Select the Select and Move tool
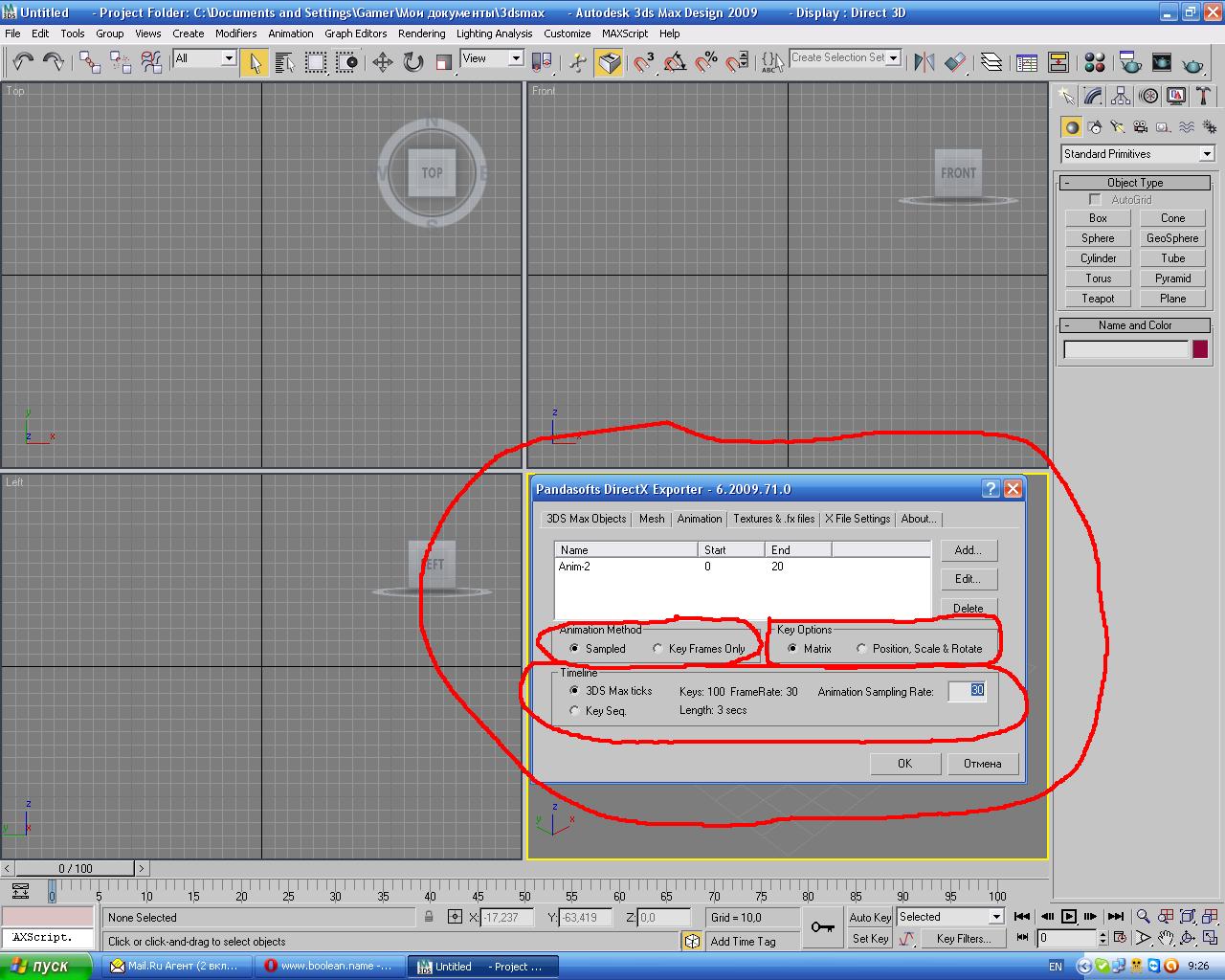The width and height of the screenshot is (1225, 980). pyautogui.click(x=382, y=62)
